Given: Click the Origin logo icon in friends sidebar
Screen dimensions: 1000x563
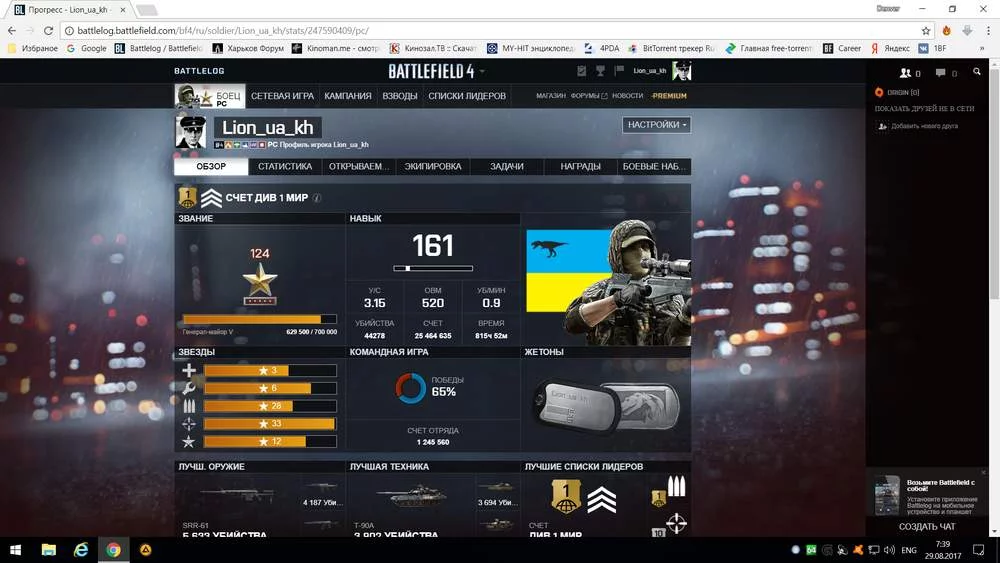Looking at the screenshot, I should (x=879, y=92).
